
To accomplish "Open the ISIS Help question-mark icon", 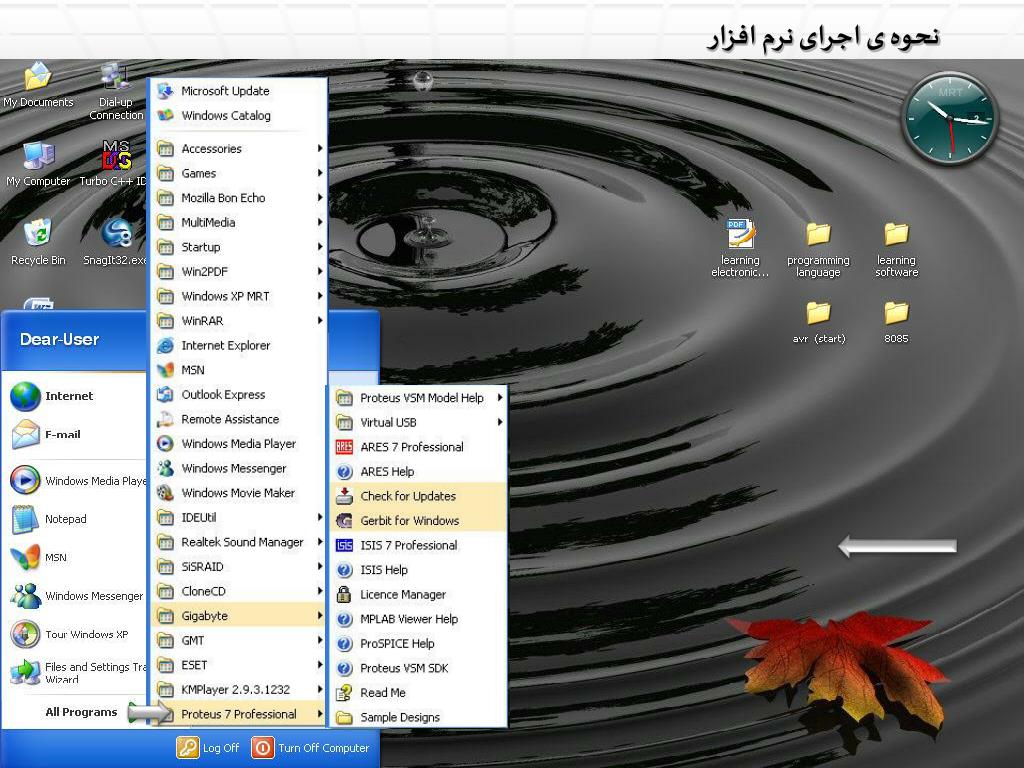I will (344, 570).
